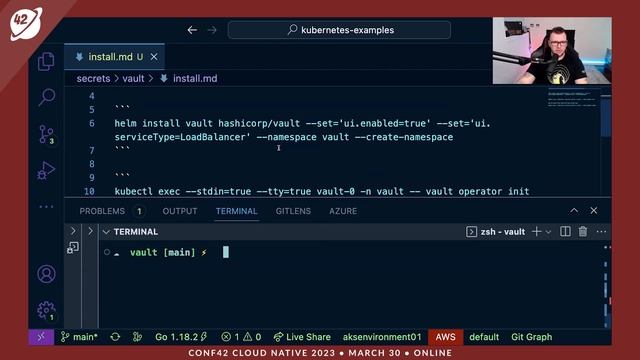Click the default namespace status item

tap(484, 337)
